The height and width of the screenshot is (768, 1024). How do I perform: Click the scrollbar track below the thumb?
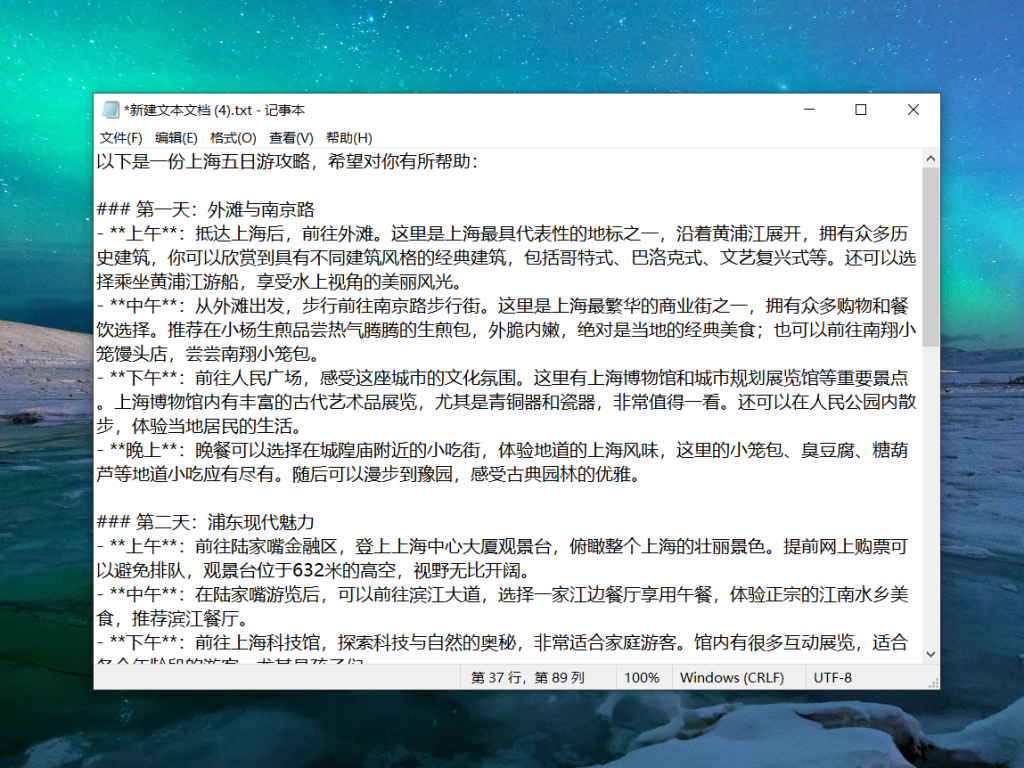pyautogui.click(x=931, y=495)
